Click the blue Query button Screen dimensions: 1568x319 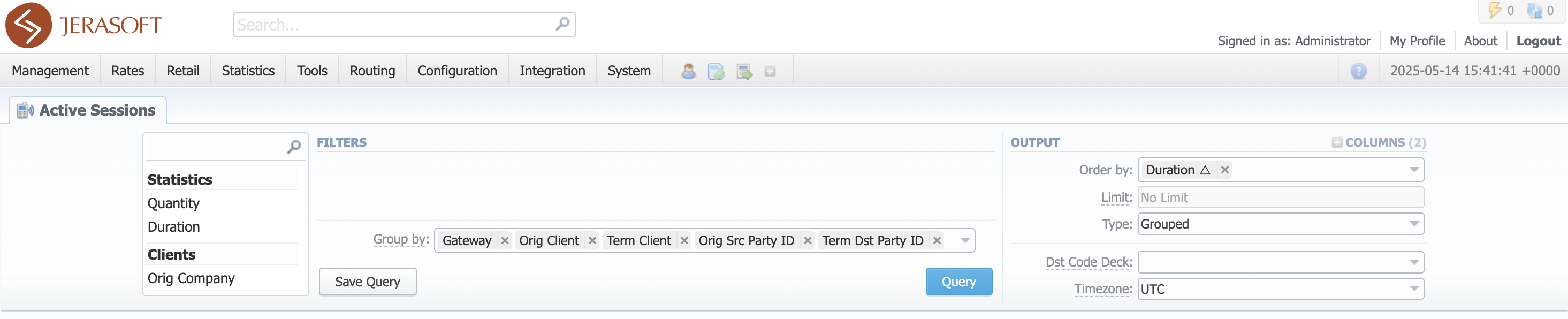(x=958, y=282)
